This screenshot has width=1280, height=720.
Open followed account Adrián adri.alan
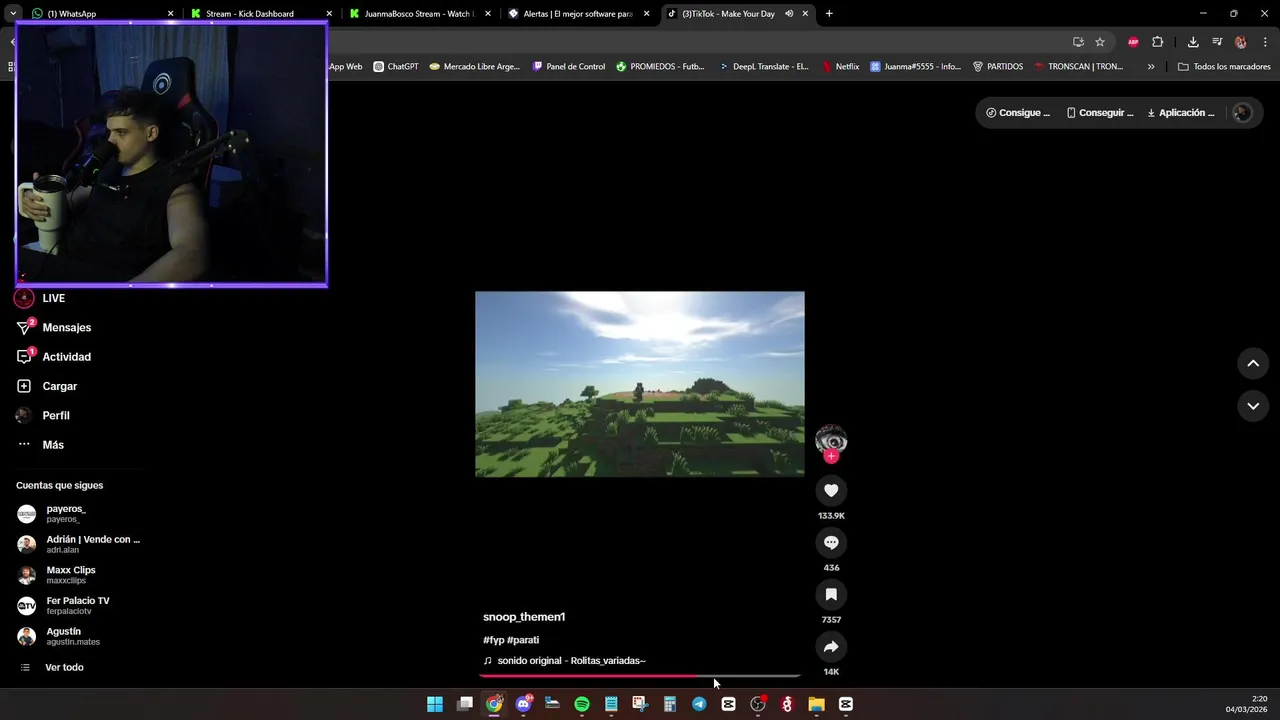click(x=79, y=544)
